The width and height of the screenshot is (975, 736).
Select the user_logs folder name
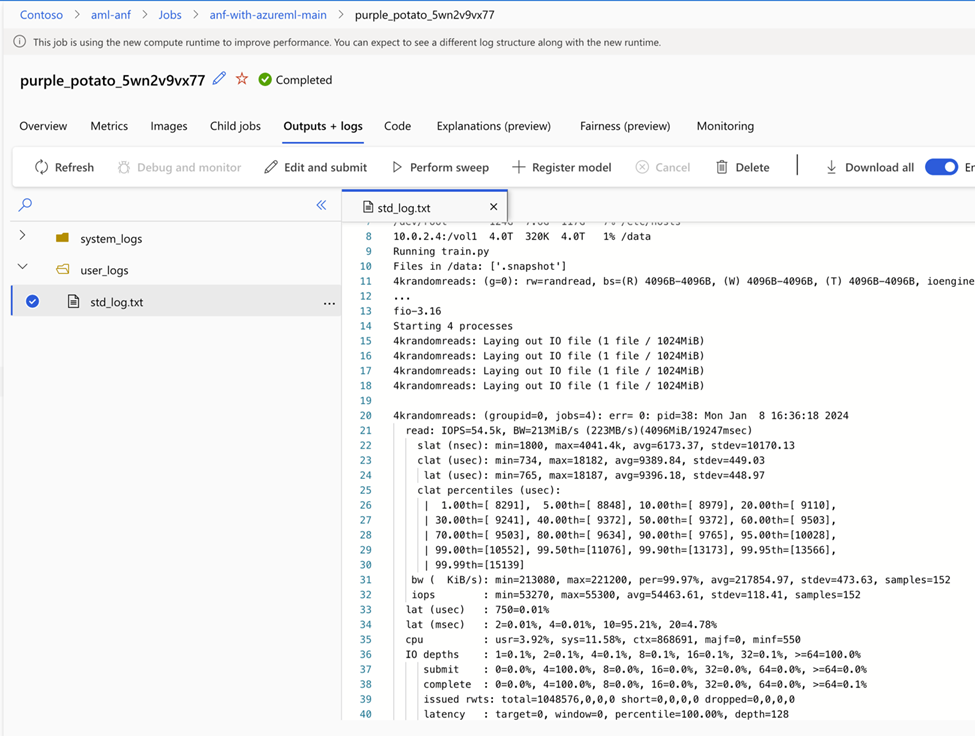[x=104, y=270]
